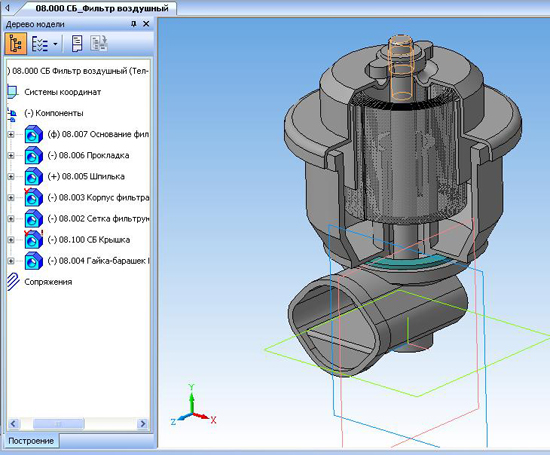Viewport: 550px width, 455px height.
Task: Click the highlighted orange stud in the model
Action: point(401,68)
